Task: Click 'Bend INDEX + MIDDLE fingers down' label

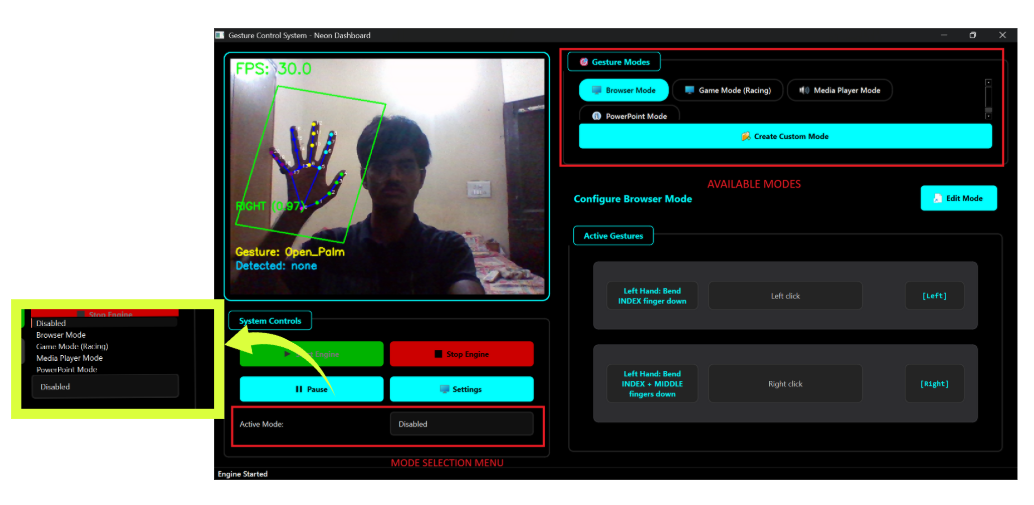Action: tap(652, 384)
